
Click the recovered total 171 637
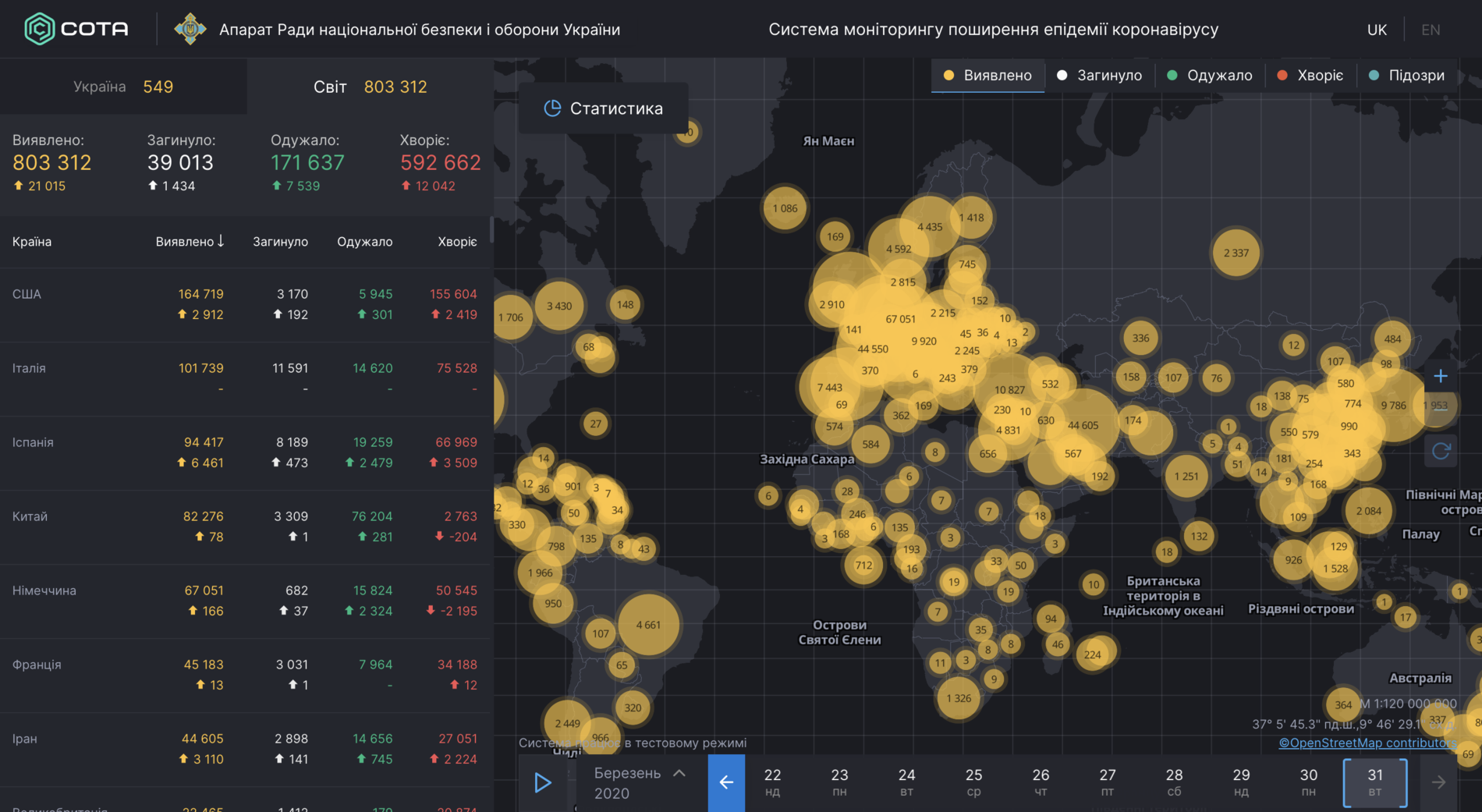click(x=307, y=162)
